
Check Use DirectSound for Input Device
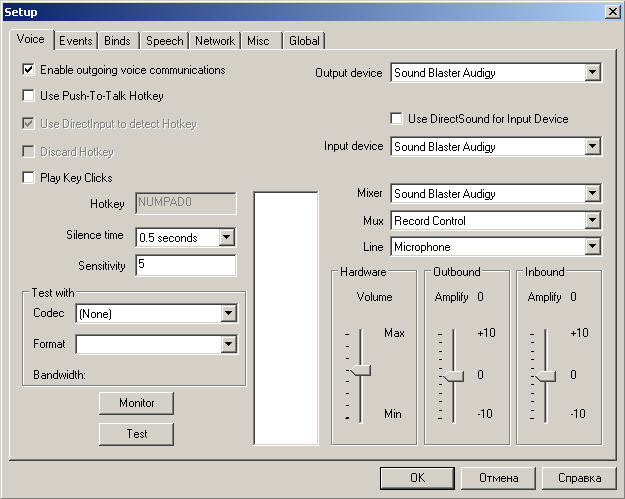click(x=397, y=119)
